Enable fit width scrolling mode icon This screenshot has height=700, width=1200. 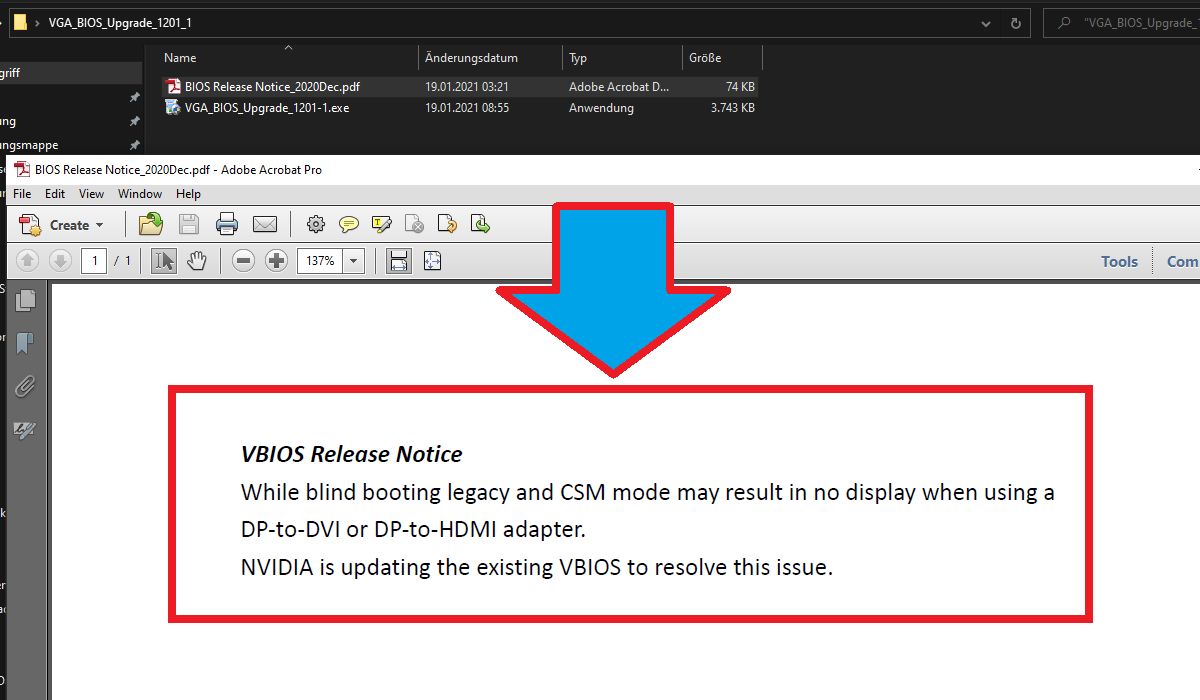[x=399, y=261]
